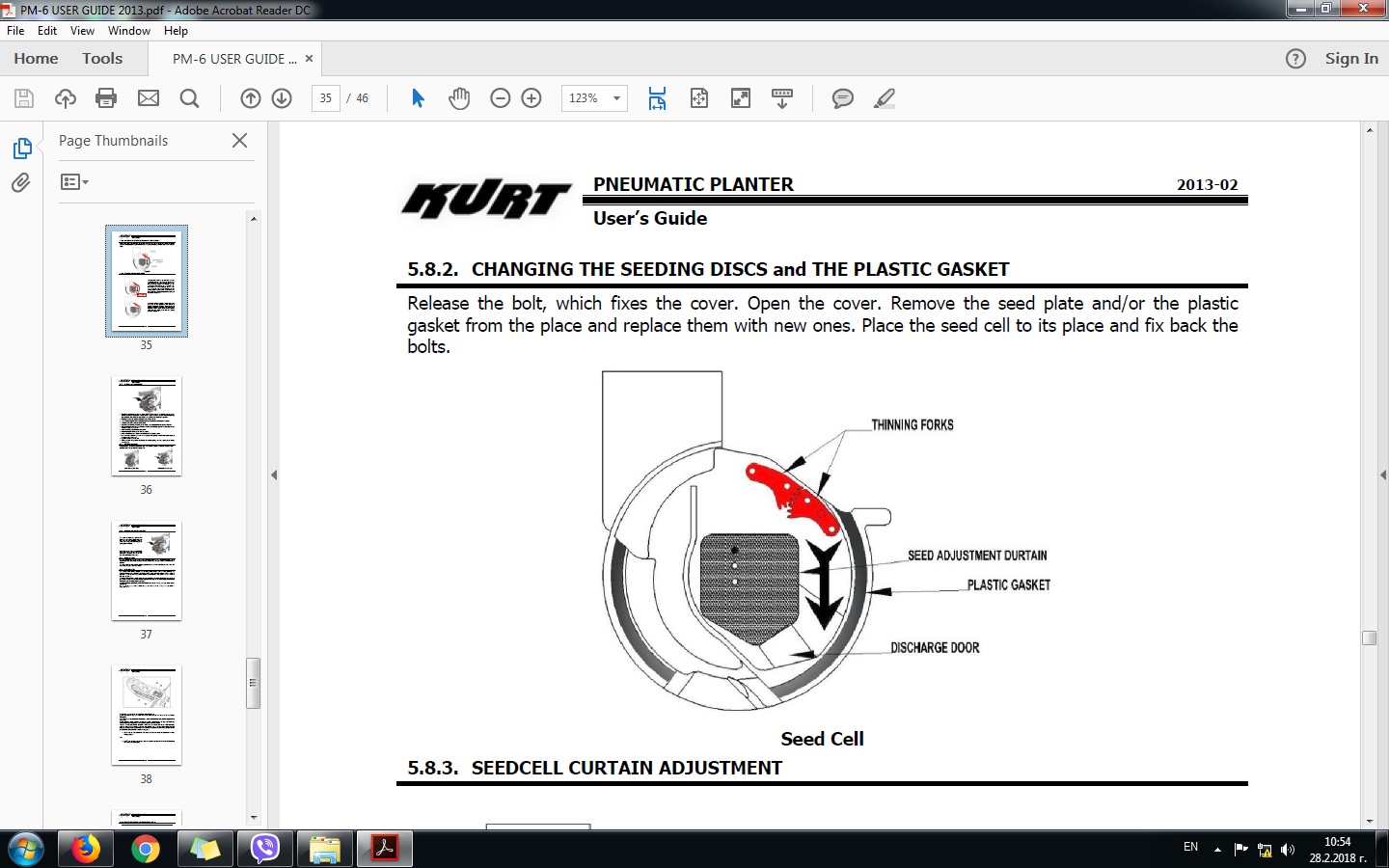Go to the next page arrow
This screenshot has height=868, width=1389.
pyautogui.click(x=282, y=98)
